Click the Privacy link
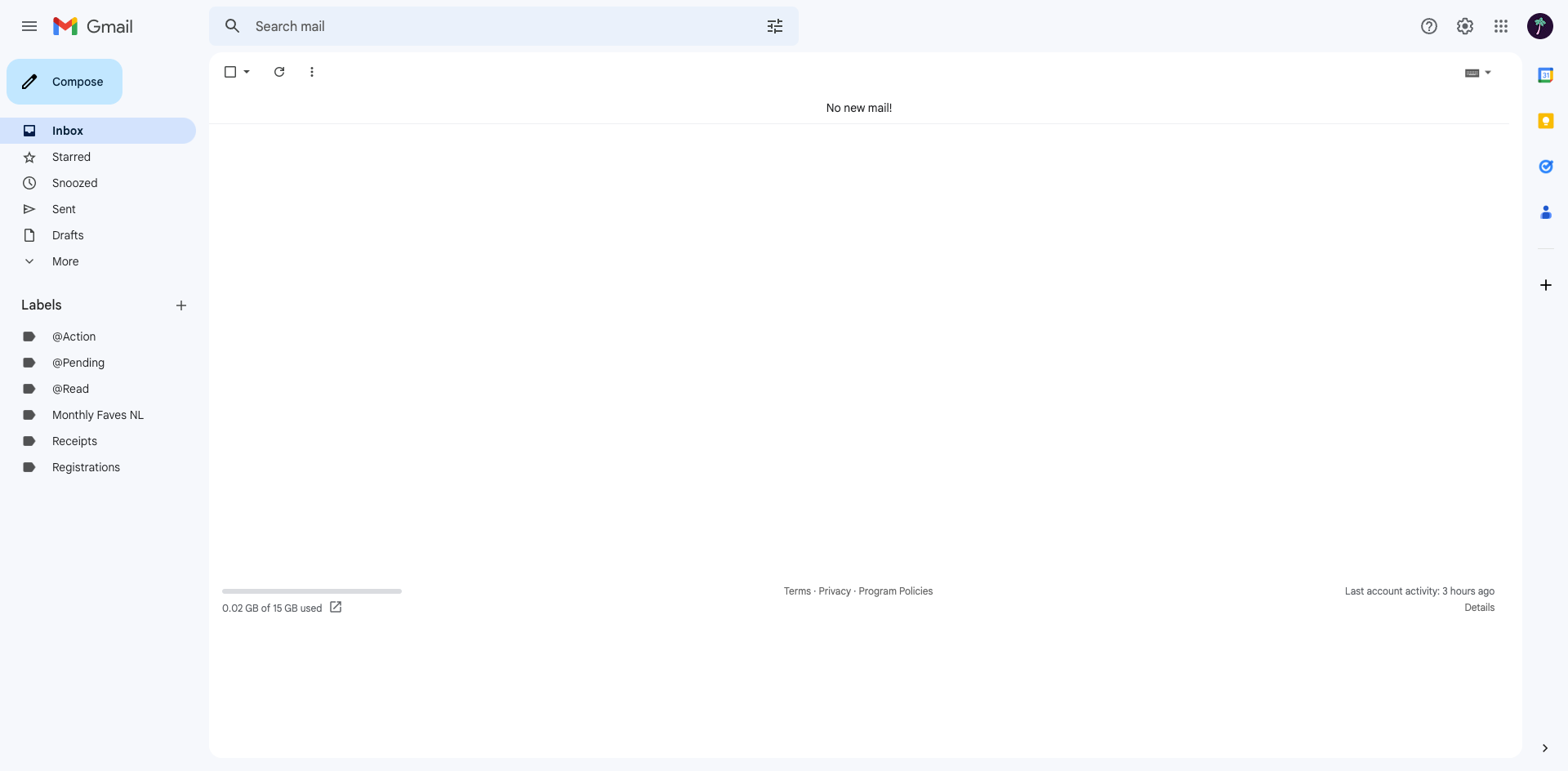The width and height of the screenshot is (1568, 771). pos(835,591)
